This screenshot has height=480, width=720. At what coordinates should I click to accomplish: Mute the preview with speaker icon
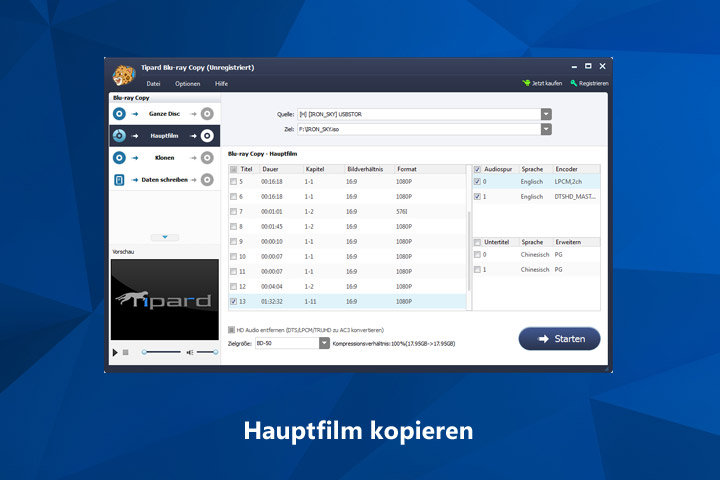coord(190,352)
